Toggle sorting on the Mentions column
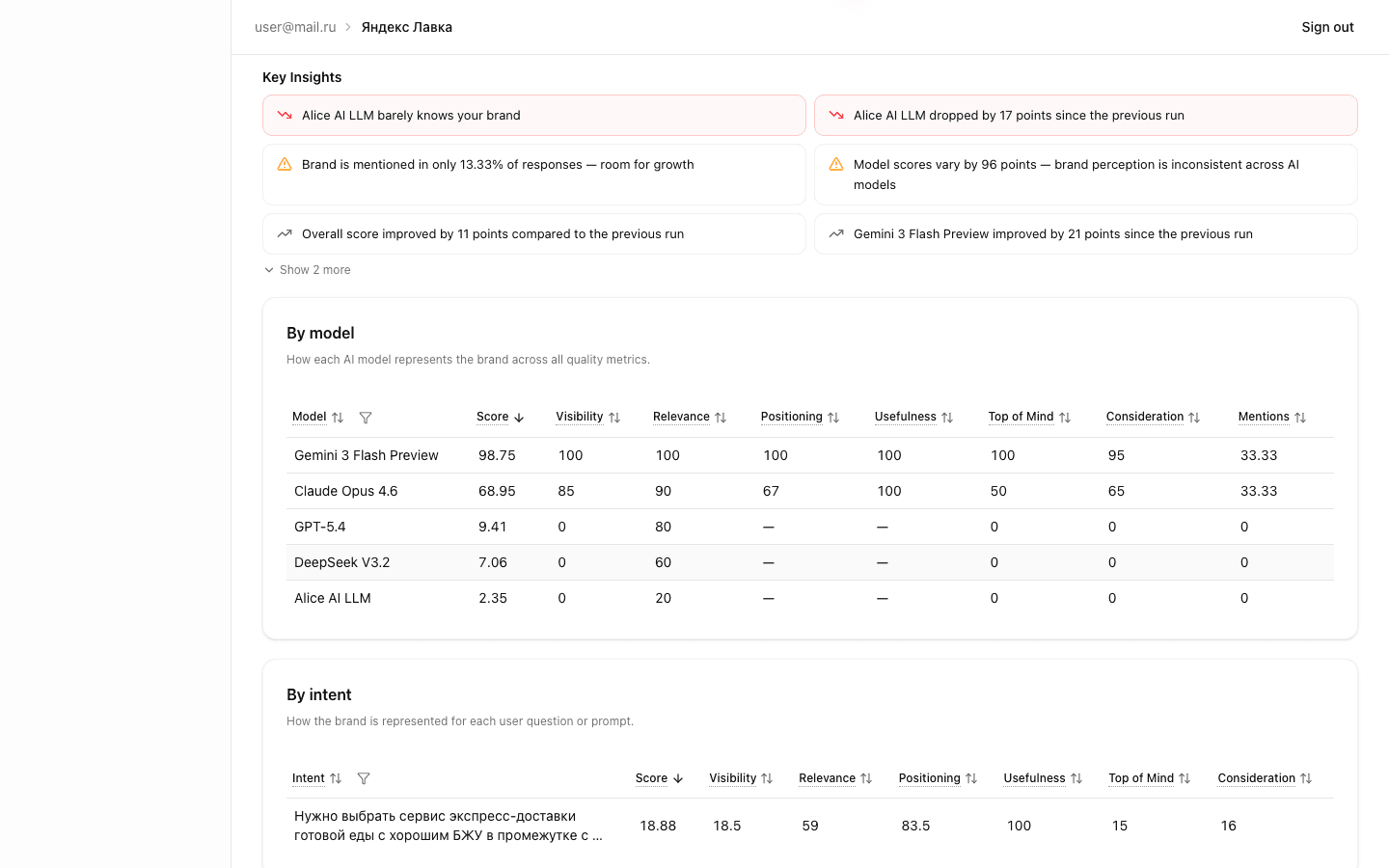This screenshot has width=1389, height=868. pyautogui.click(x=1300, y=417)
